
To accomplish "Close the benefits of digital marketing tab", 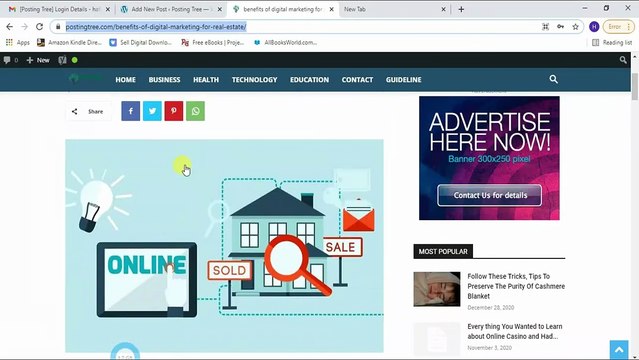I will pos(332,9).
